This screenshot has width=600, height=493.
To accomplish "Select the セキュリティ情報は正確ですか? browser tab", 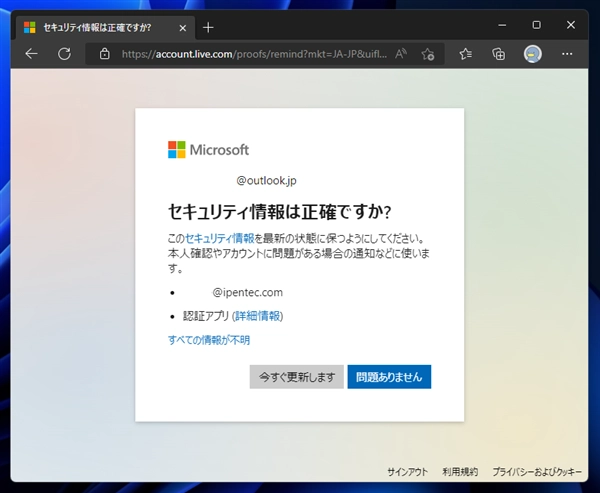I will (105, 28).
